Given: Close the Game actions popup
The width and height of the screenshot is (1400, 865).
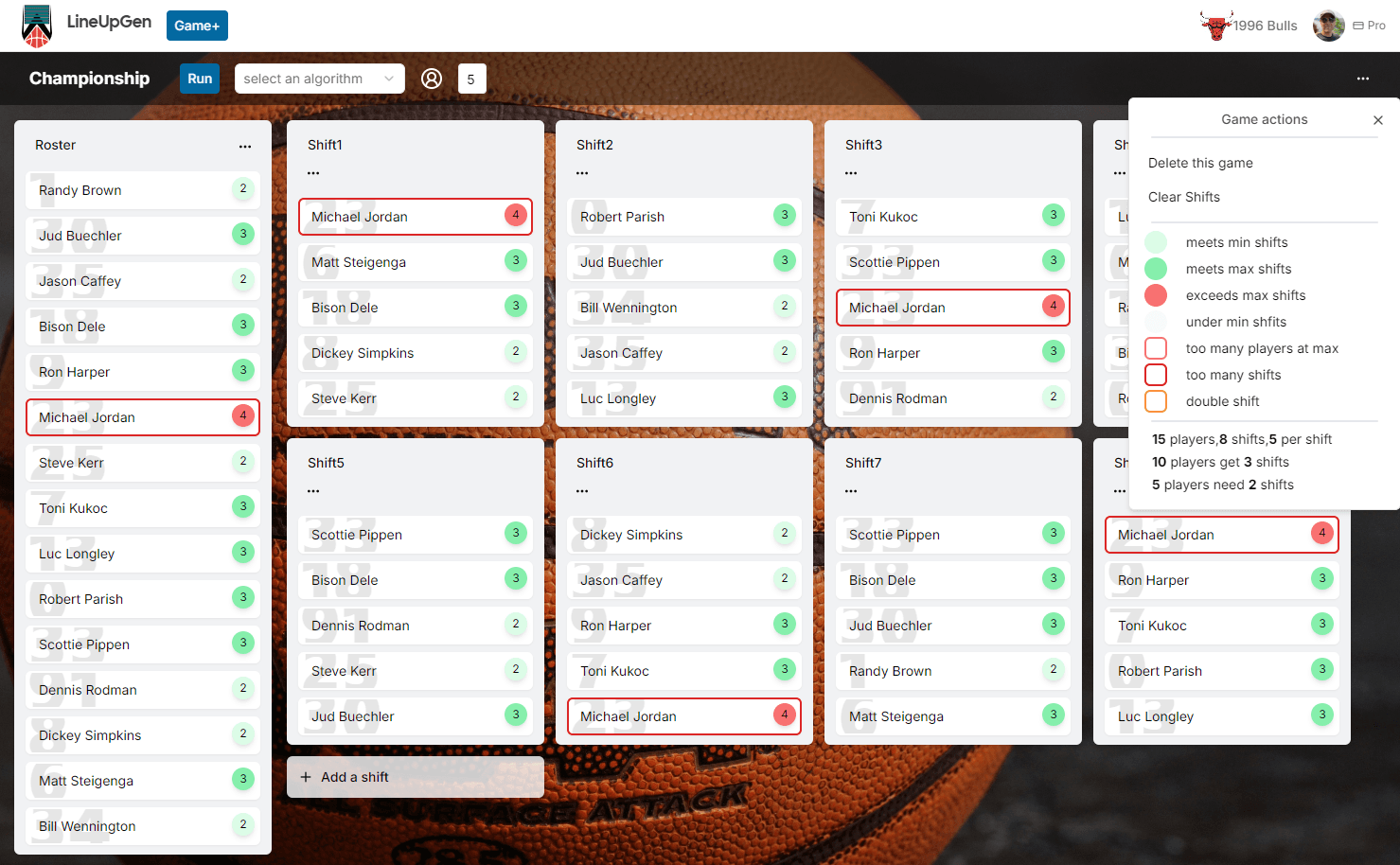Looking at the screenshot, I should tap(1378, 120).
